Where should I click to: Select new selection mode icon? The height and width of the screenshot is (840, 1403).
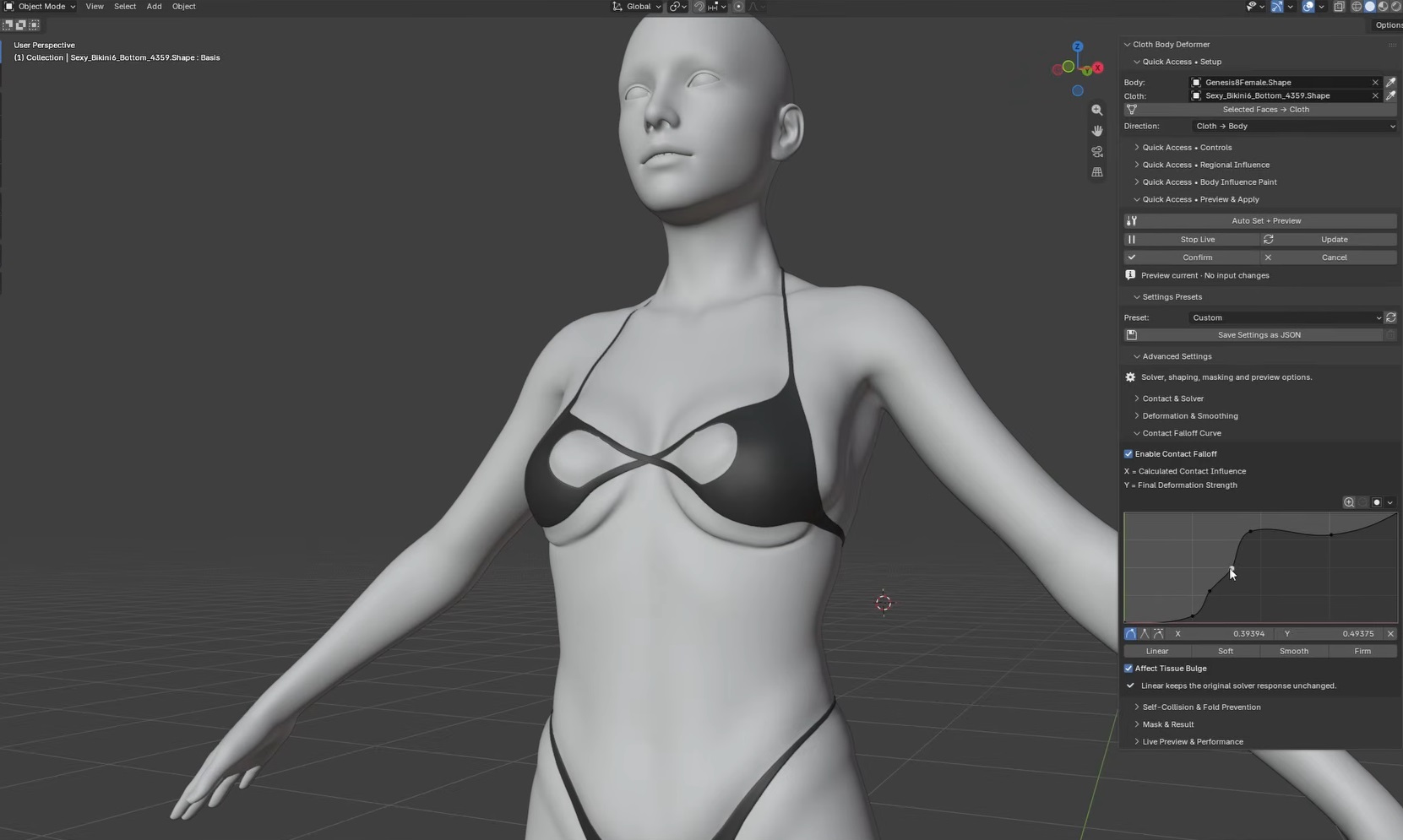[8, 25]
